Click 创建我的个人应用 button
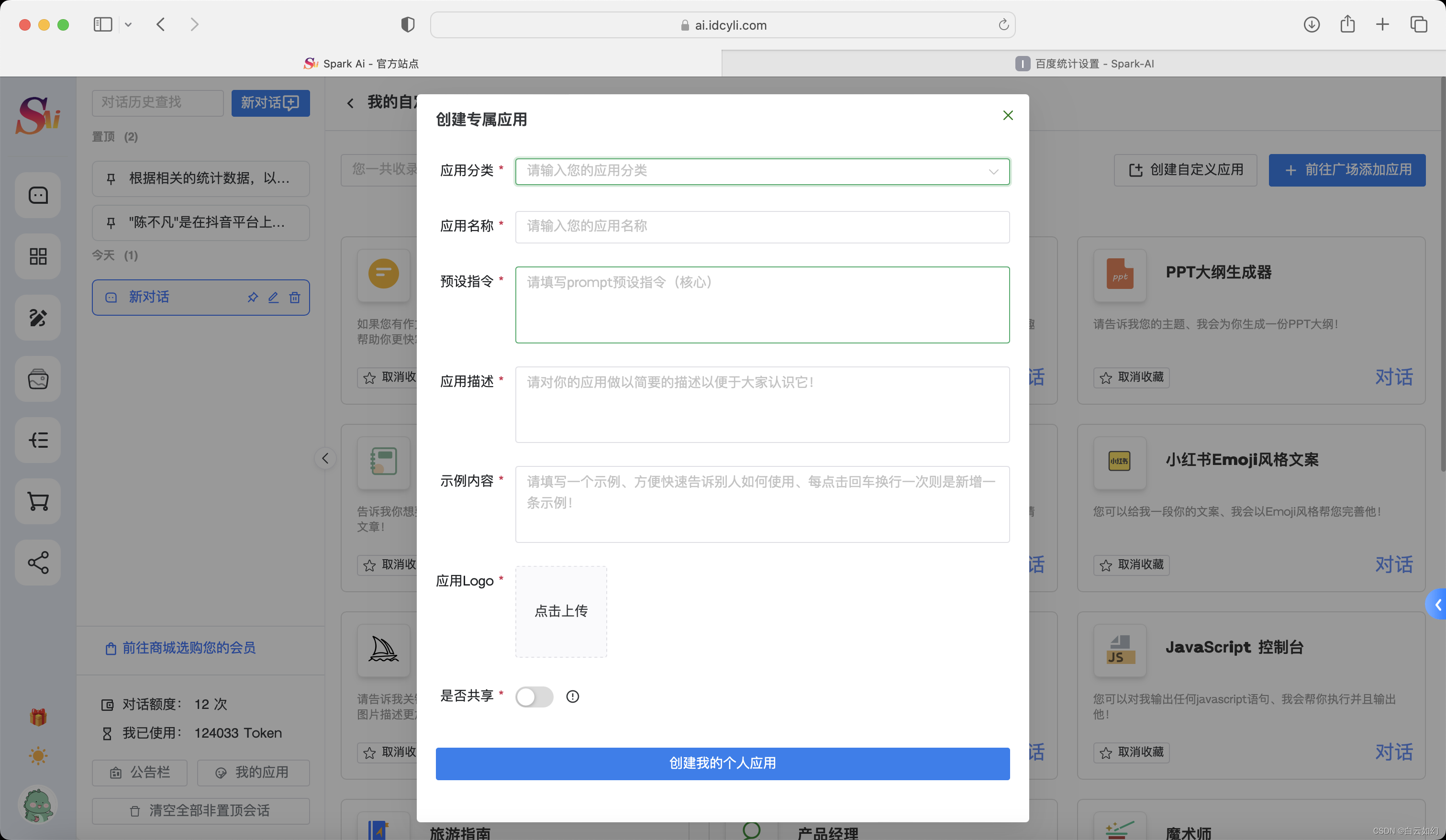Image resolution: width=1446 pixels, height=840 pixels. click(x=723, y=763)
